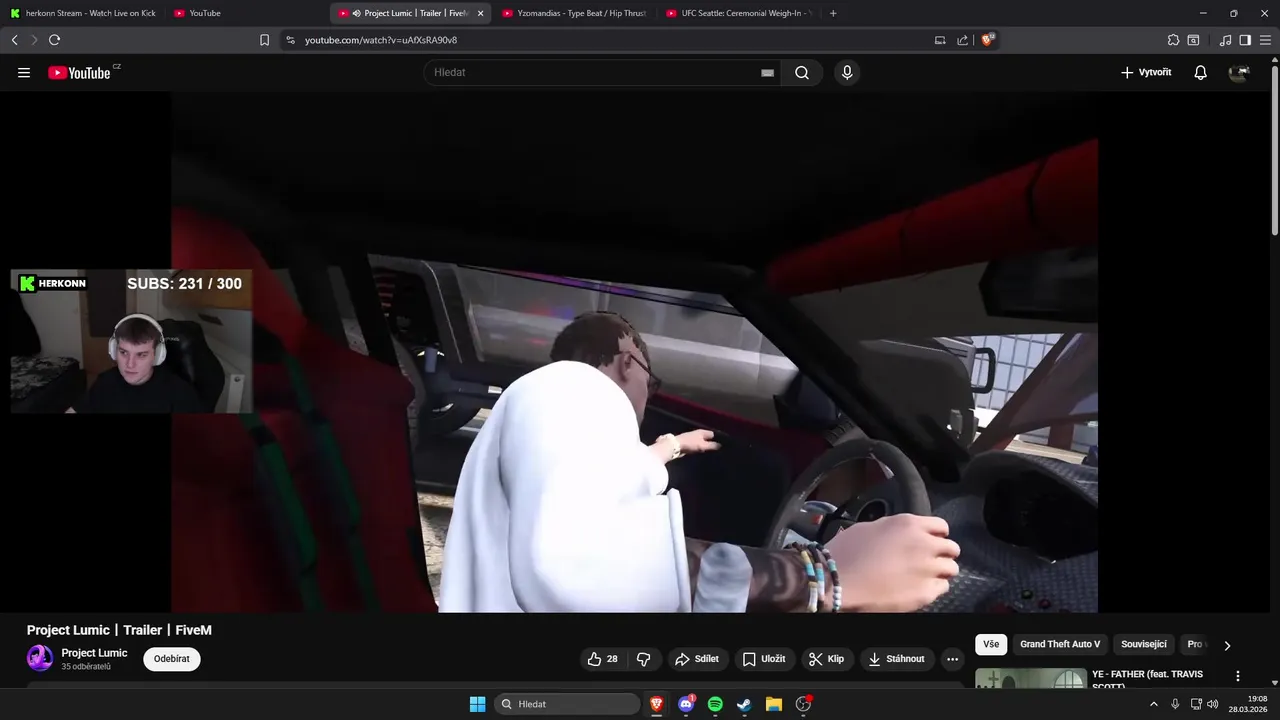Share this page via the address bar share icon
The height and width of the screenshot is (720, 1280).
click(x=962, y=40)
